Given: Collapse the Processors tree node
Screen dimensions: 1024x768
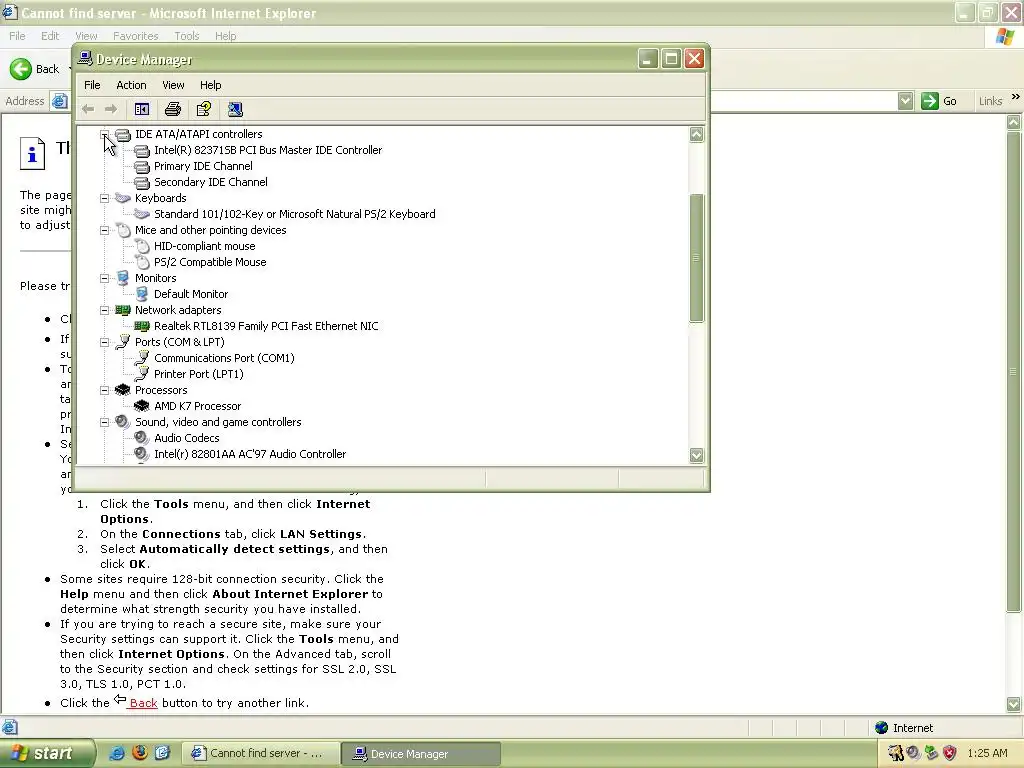Looking at the screenshot, I should click(x=104, y=390).
